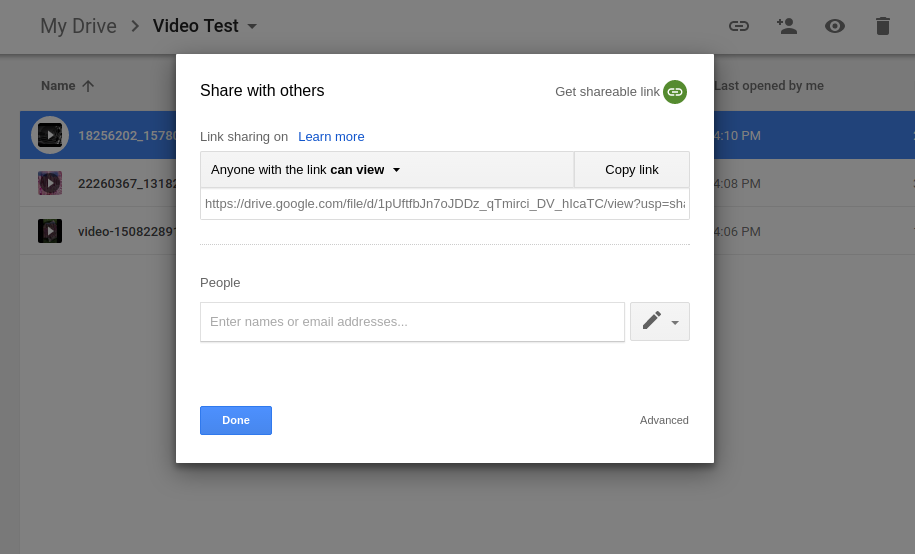
Task: Click the trash remove icon
Action: pyautogui.click(x=882, y=26)
